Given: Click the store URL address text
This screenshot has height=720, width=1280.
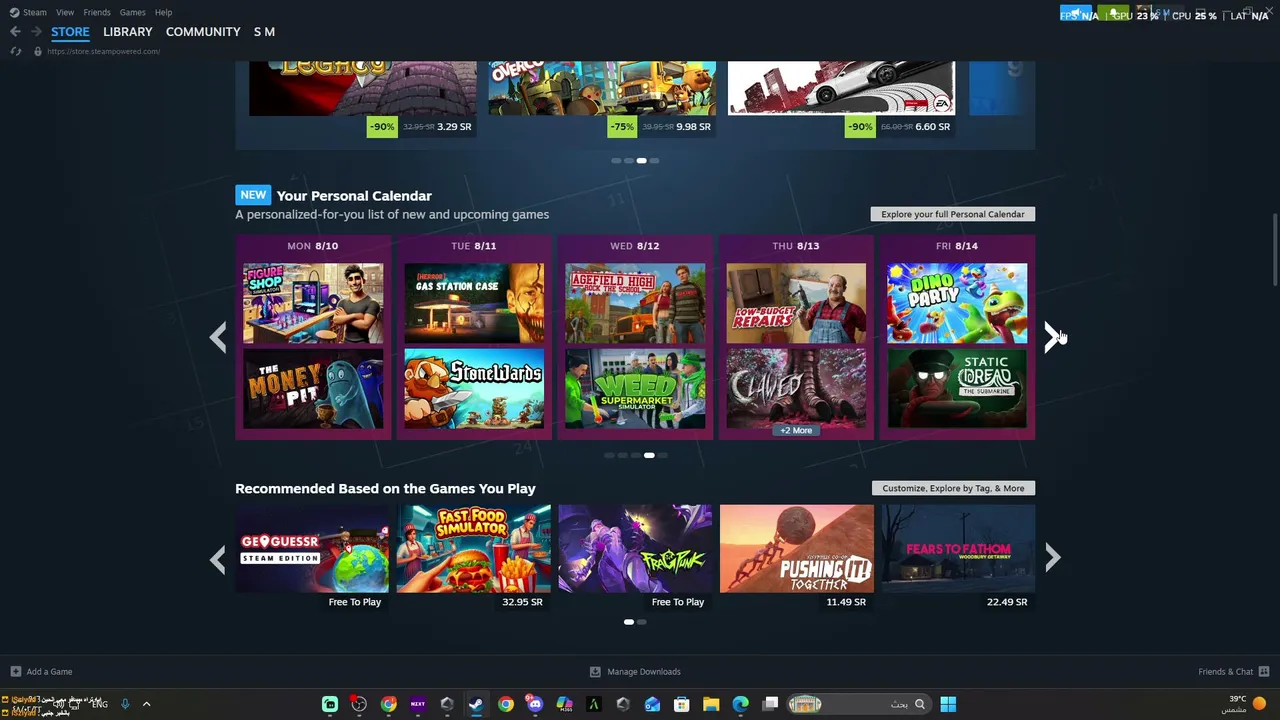Looking at the screenshot, I should coord(103,51).
